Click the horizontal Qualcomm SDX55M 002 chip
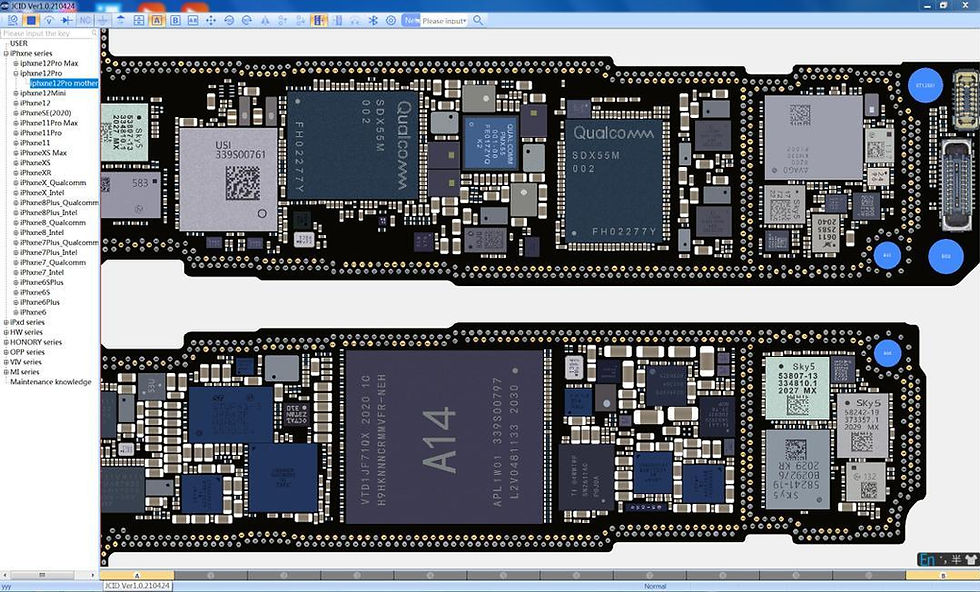The image size is (980, 592). (x=614, y=181)
